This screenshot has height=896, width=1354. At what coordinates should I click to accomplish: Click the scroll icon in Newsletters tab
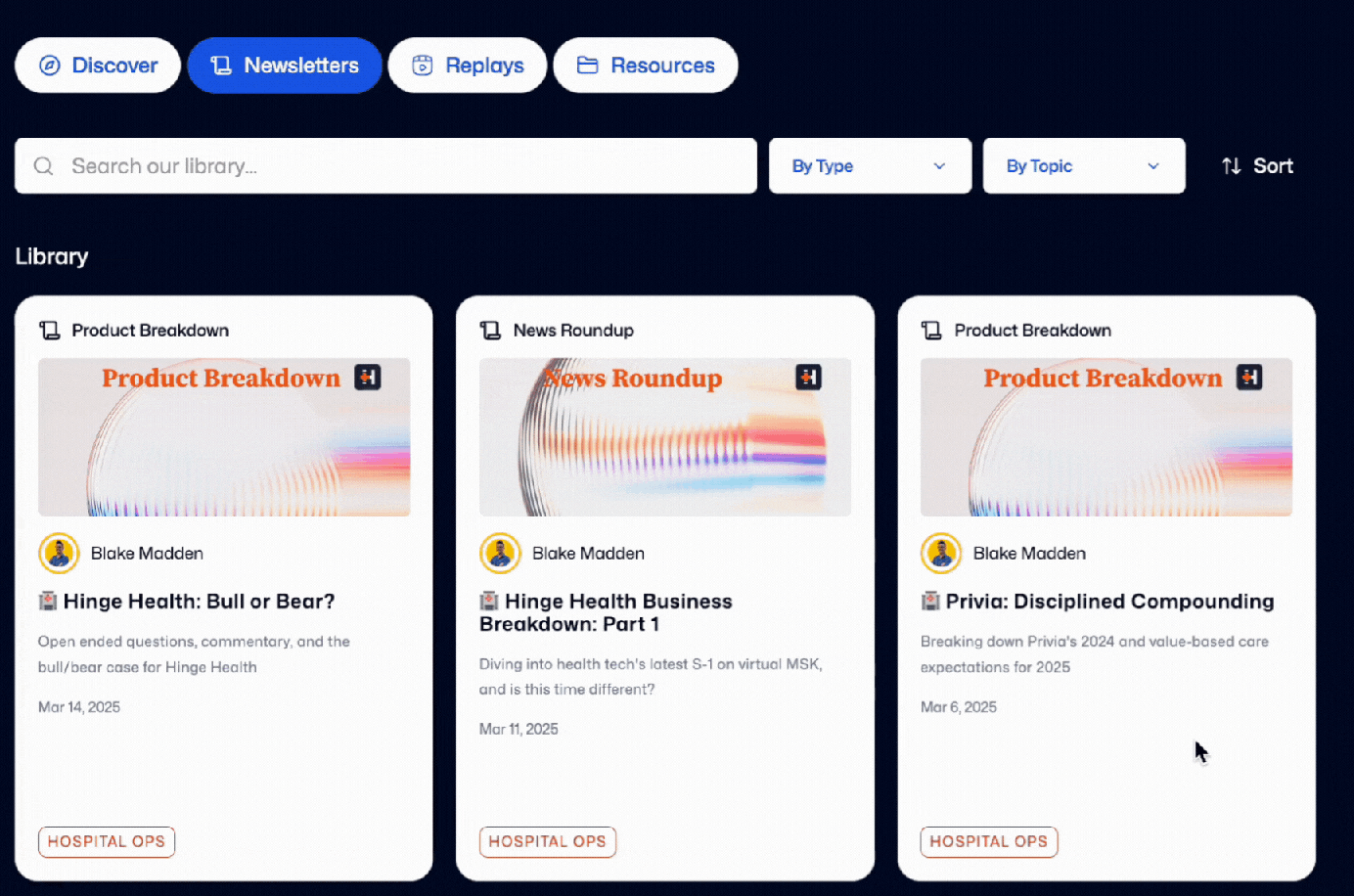(x=221, y=66)
